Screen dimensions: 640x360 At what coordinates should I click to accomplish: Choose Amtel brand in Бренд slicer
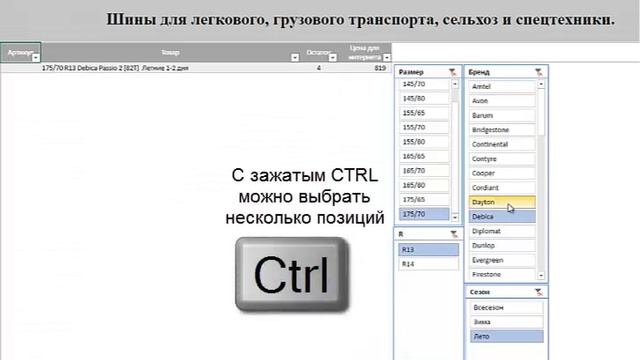502,87
